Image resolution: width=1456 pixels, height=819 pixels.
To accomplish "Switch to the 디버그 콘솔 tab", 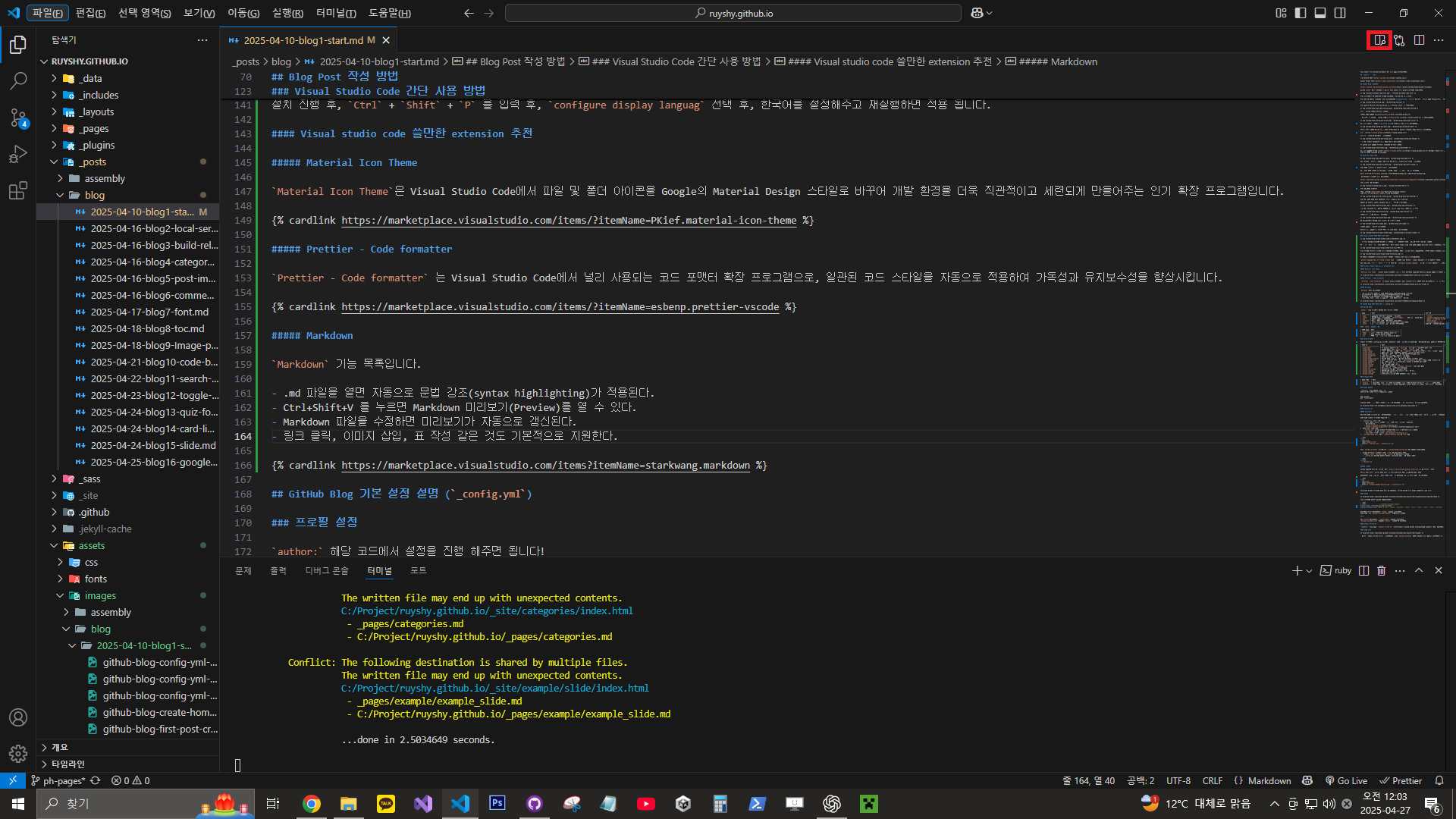I will pos(326,570).
